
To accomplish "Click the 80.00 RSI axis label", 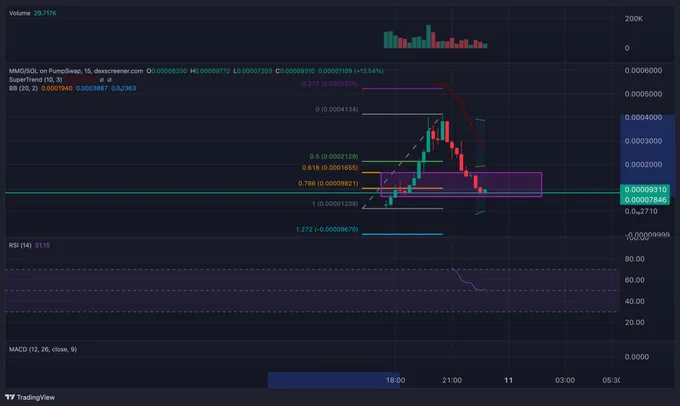I will [634, 259].
